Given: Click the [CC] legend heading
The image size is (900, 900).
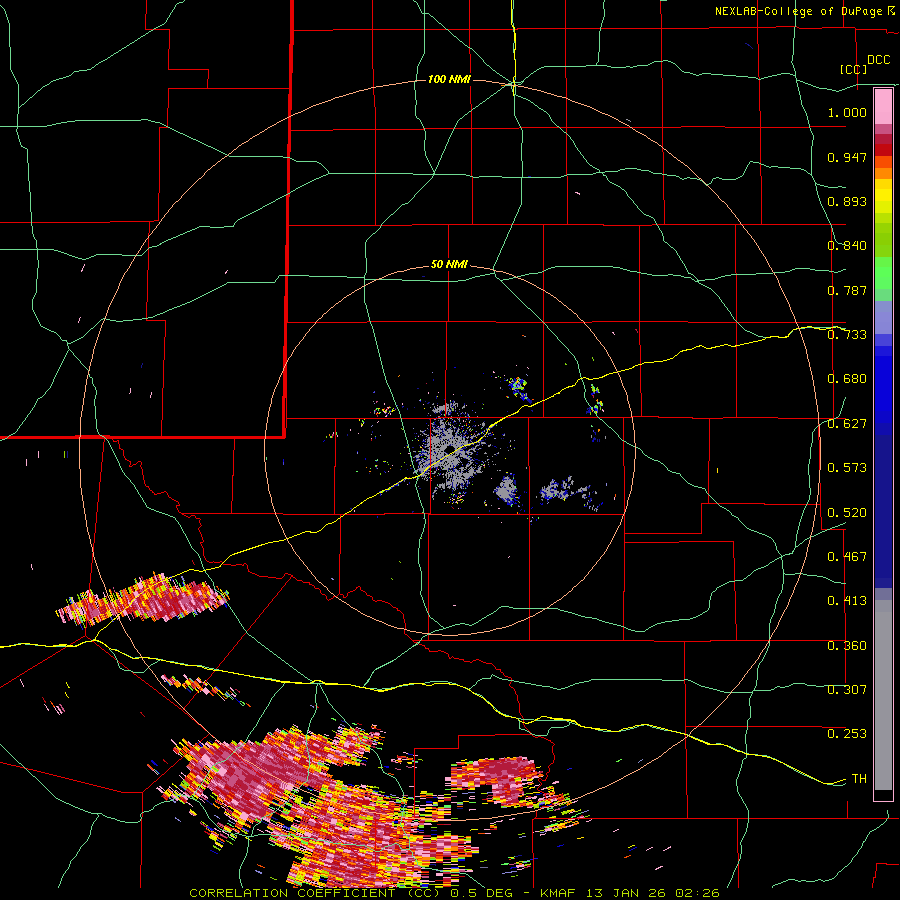Looking at the screenshot, I should click(854, 69).
